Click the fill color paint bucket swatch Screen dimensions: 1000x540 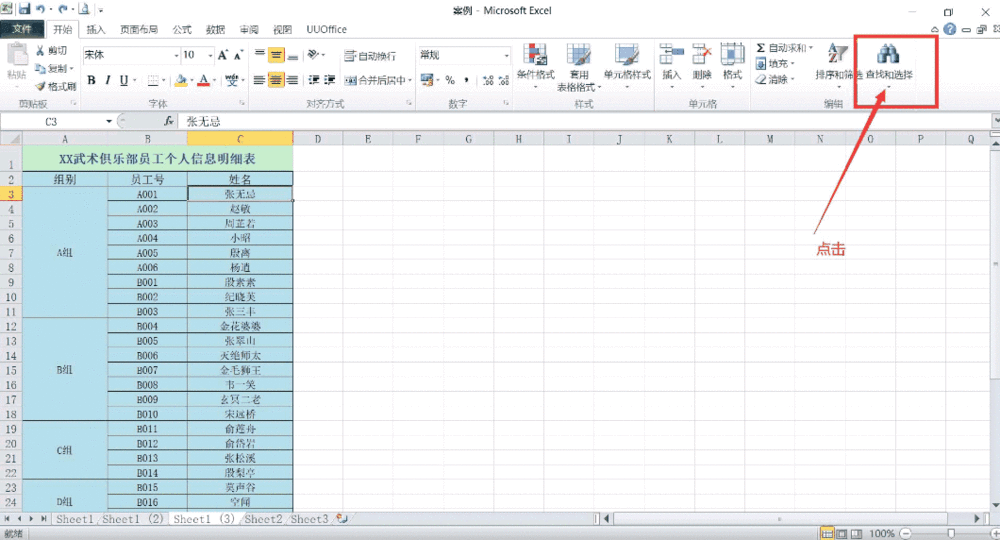tap(180, 80)
